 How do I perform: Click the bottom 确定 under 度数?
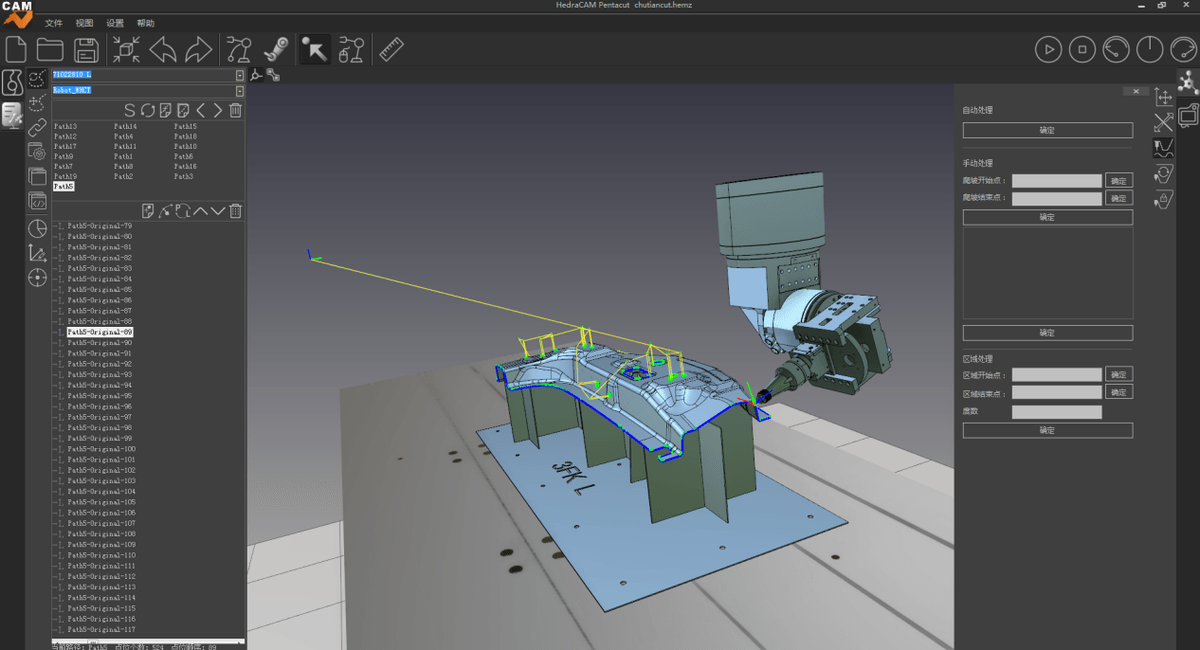tap(1047, 430)
